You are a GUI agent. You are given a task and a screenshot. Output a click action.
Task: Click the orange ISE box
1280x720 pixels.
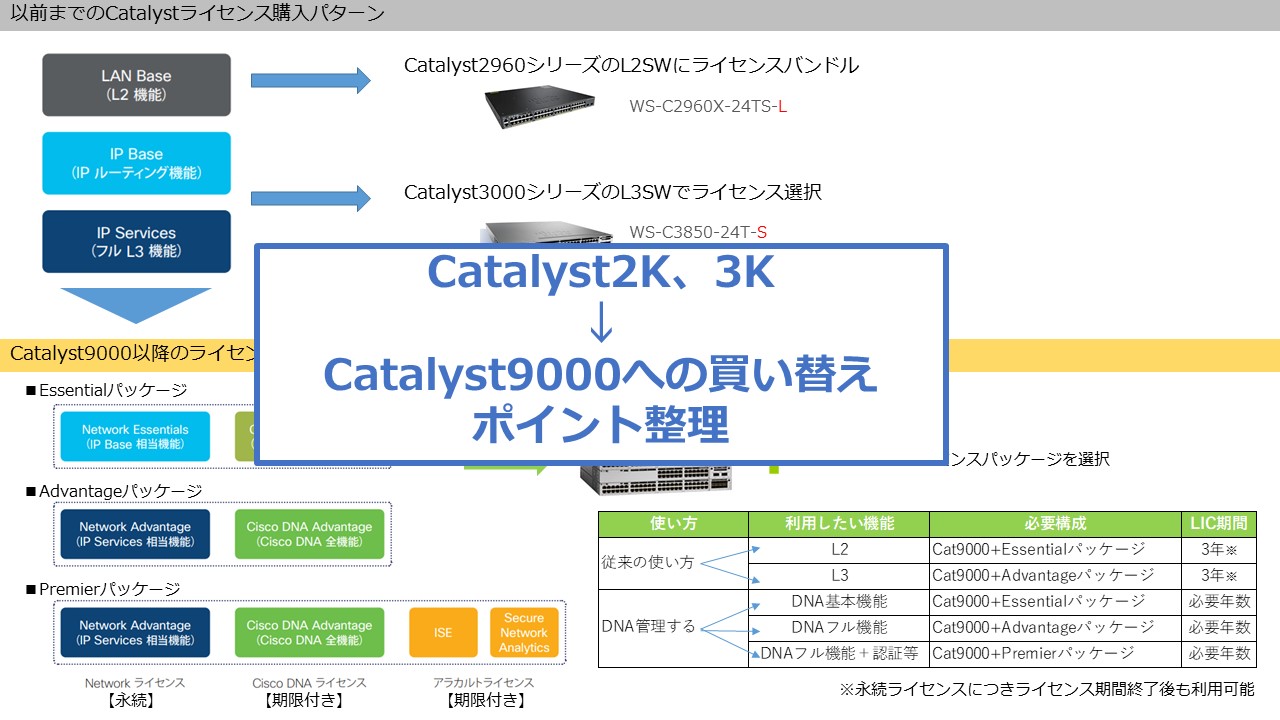point(443,632)
